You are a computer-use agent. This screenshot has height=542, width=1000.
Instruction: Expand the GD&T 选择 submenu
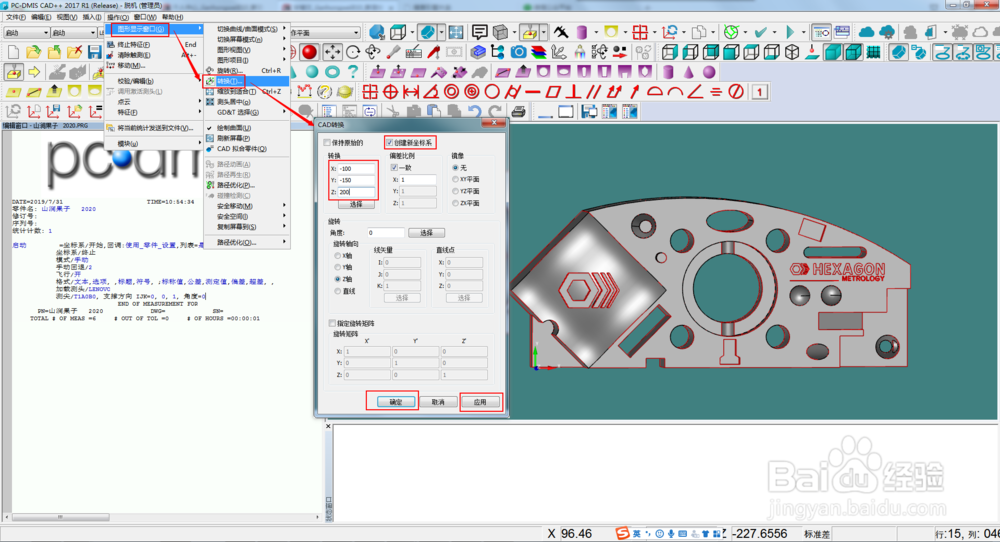pyautogui.click(x=247, y=112)
